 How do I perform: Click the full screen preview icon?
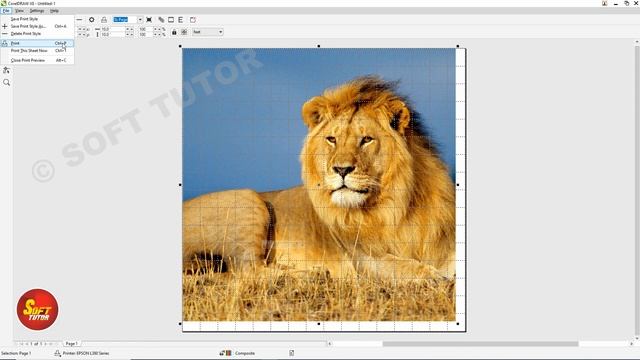pos(149,20)
